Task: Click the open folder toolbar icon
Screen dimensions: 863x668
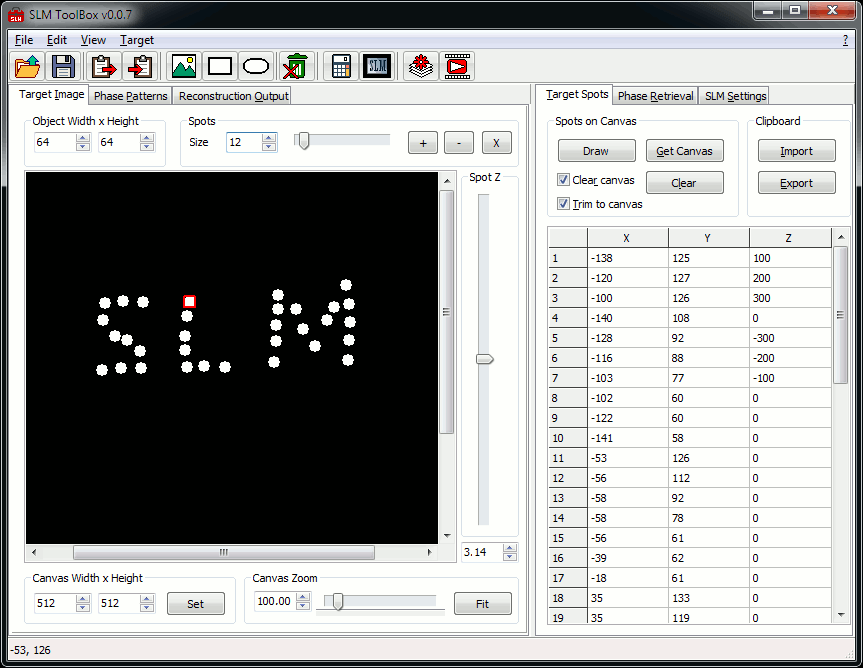Action: point(28,67)
